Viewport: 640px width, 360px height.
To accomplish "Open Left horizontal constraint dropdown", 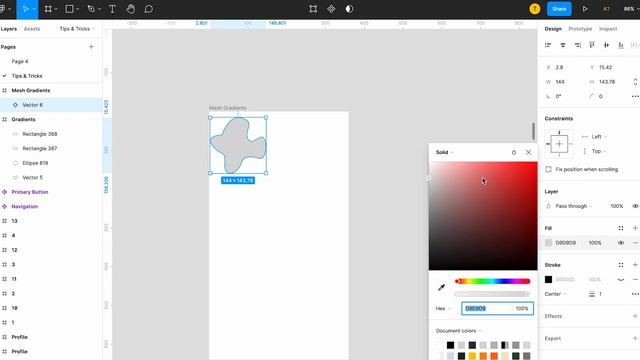I will click(x=599, y=137).
